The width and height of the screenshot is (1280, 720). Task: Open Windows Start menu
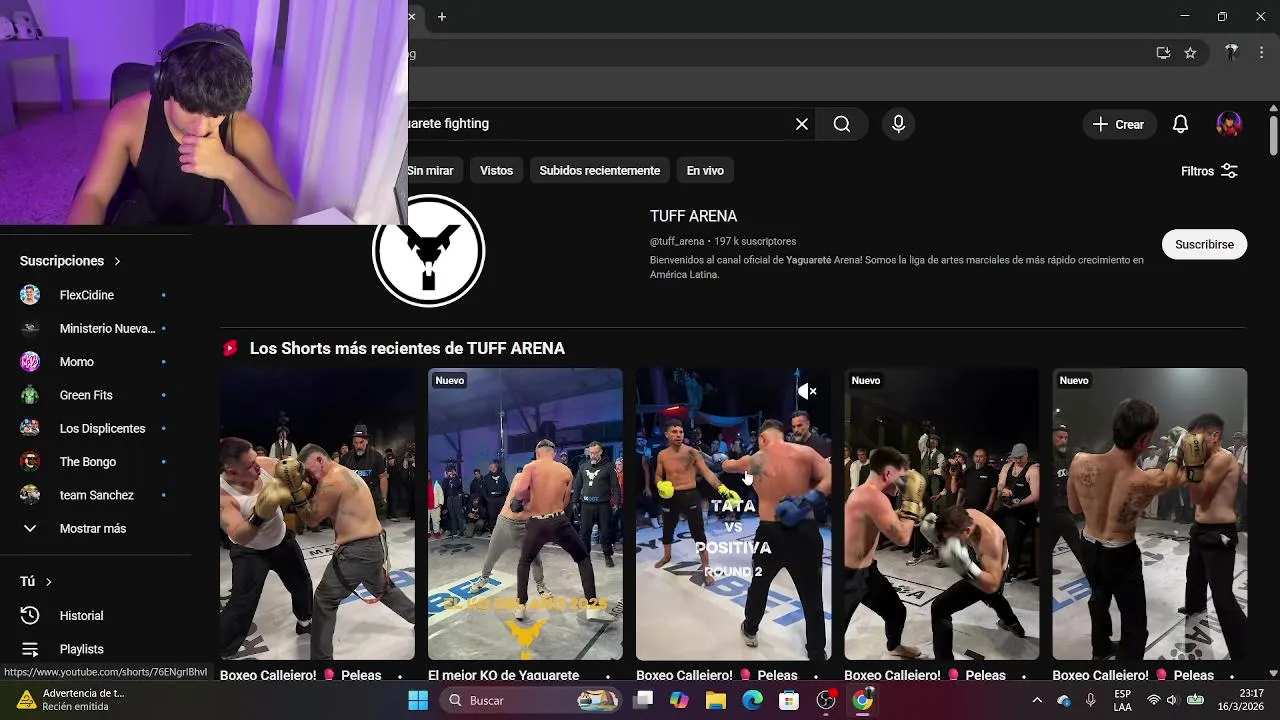tap(418, 700)
